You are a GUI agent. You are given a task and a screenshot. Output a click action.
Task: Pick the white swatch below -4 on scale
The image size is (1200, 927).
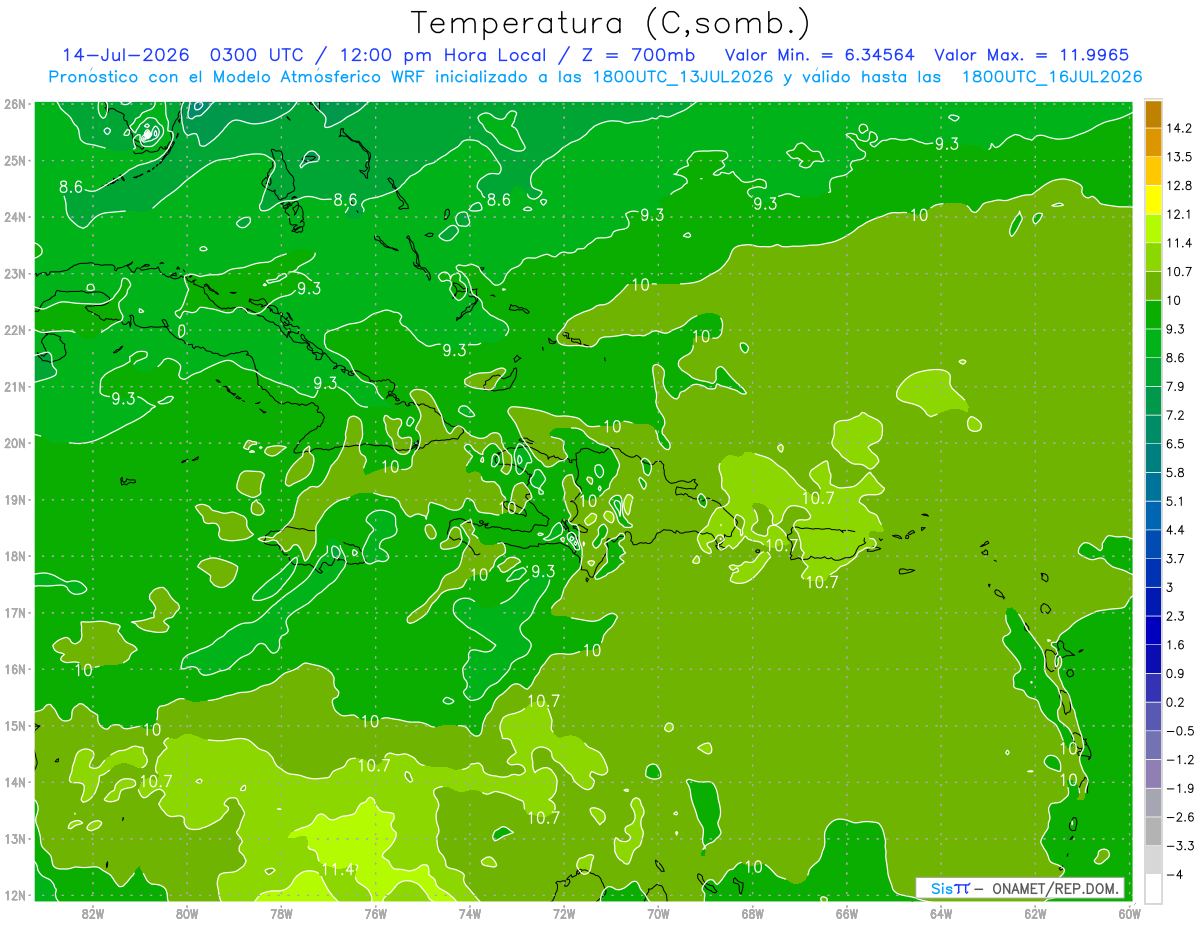1153,889
